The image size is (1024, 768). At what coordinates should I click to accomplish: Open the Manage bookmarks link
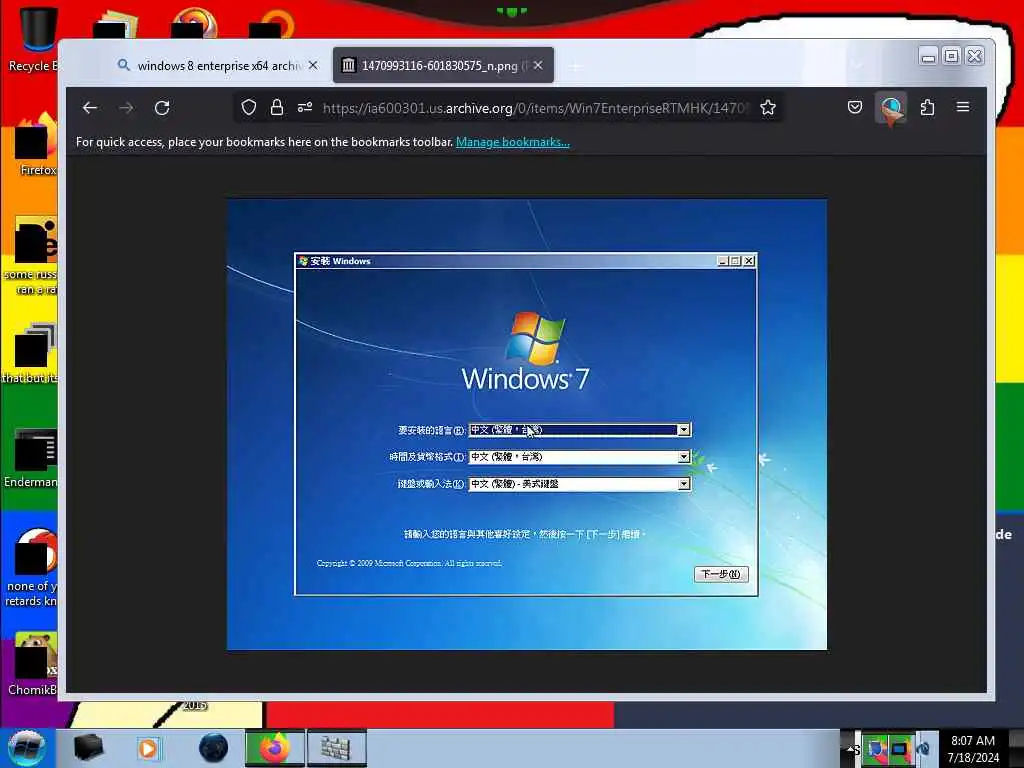click(x=513, y=142)
